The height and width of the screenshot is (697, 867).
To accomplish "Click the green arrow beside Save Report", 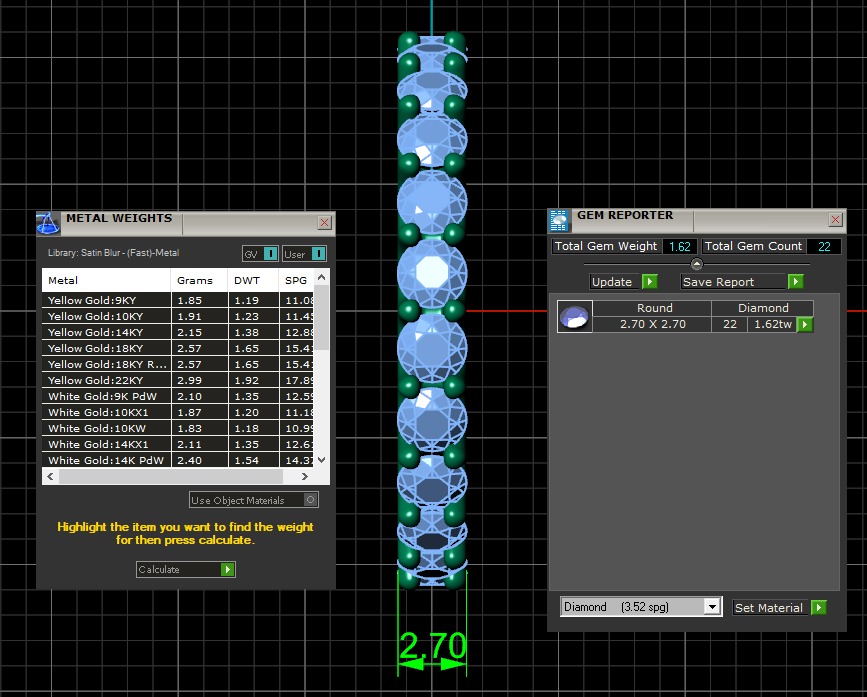I will click(795, 282).
